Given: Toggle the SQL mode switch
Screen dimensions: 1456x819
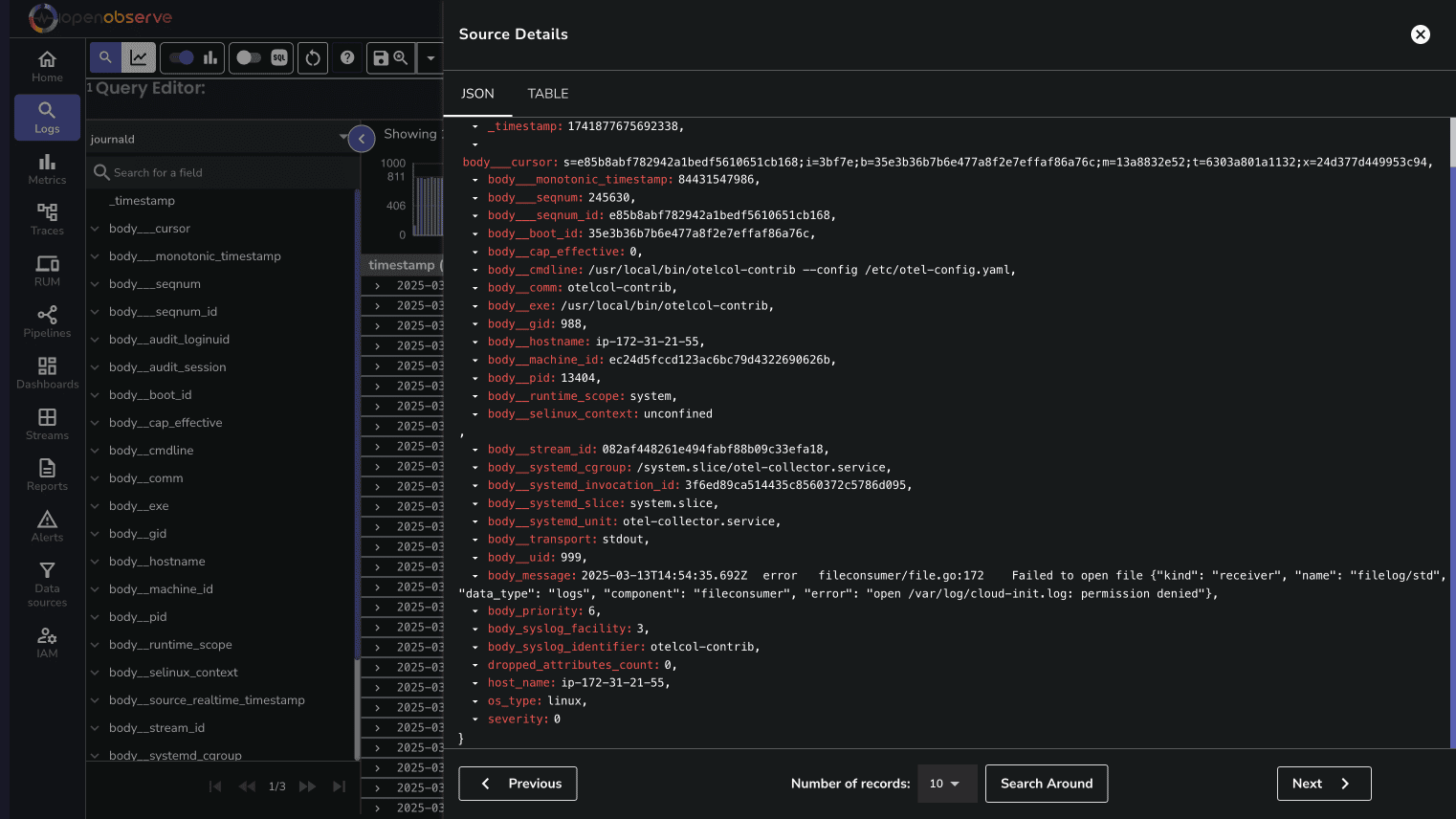Looking at the screenshot, I should pos(249,58).
